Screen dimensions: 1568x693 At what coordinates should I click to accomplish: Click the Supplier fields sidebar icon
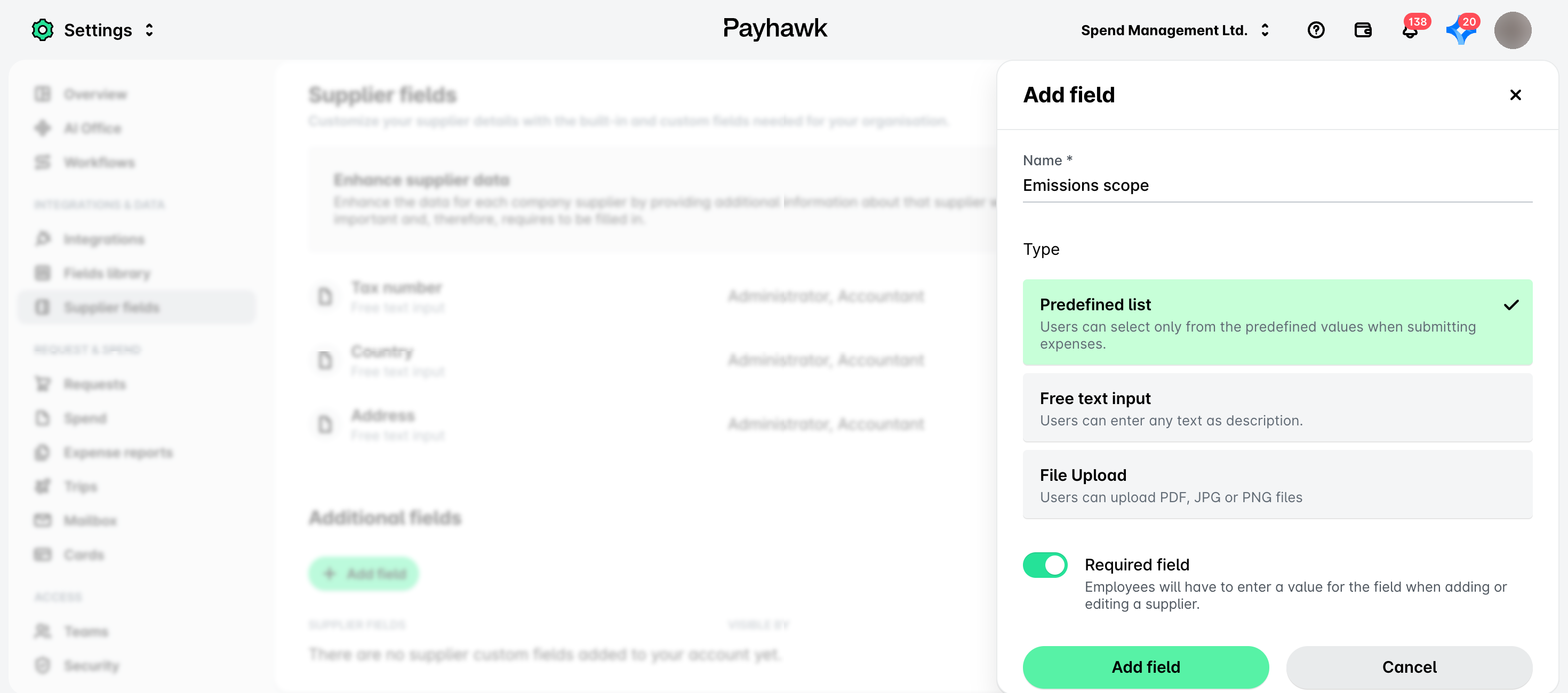click(43, 307)
